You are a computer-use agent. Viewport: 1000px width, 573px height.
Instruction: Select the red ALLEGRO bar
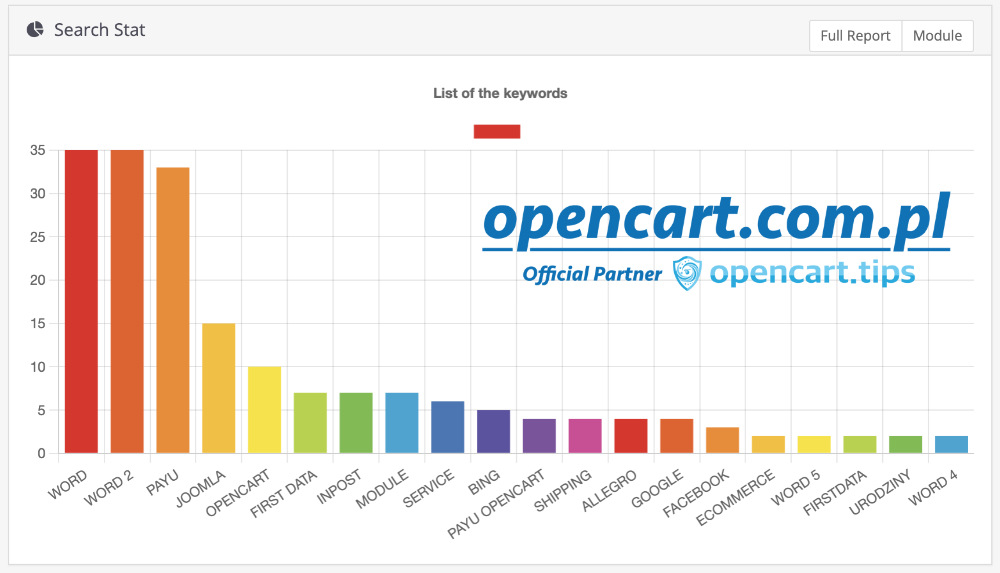point(631,436)
